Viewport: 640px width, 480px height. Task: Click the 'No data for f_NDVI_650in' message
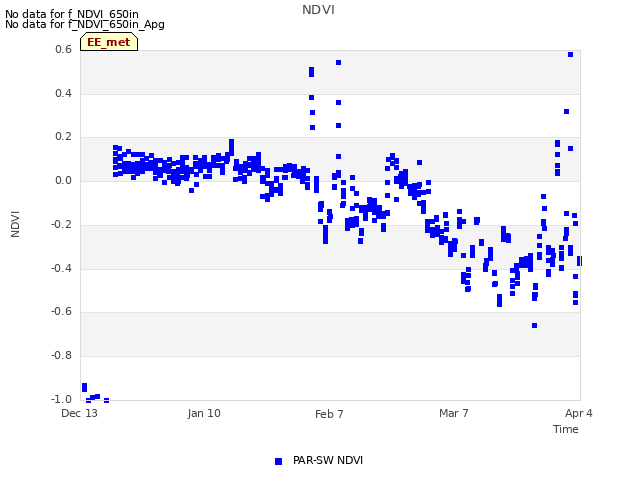pyautogui.click(x=72, y=14)
